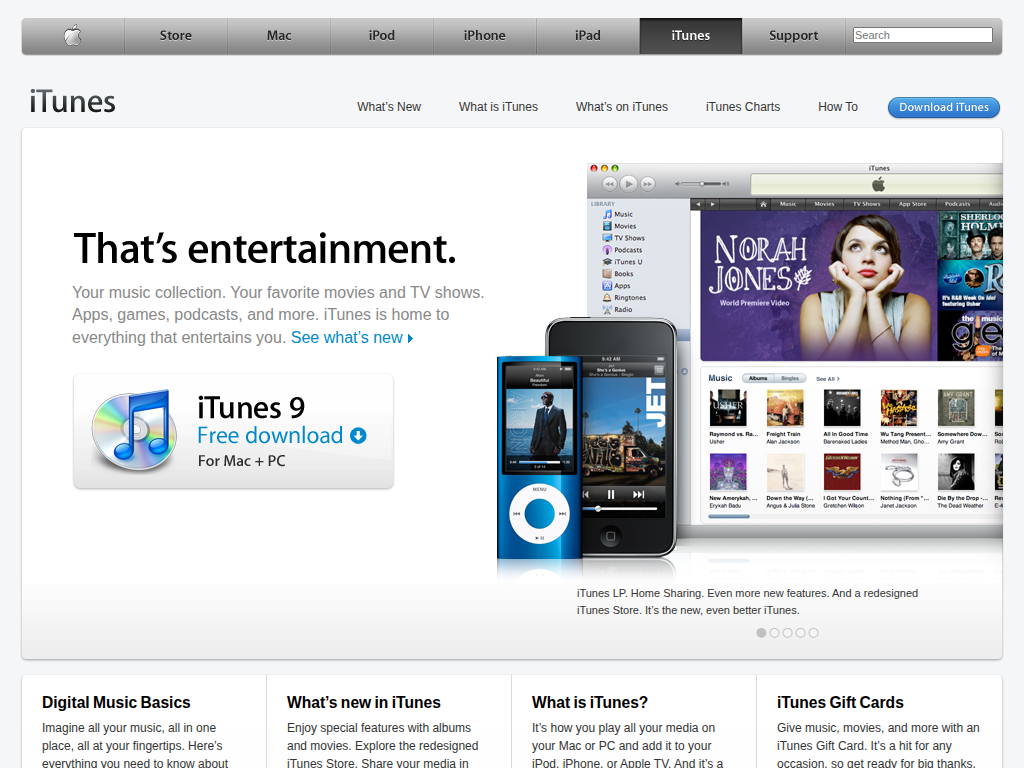Select Books in iTunes sidebar
The height and width of the screenshot is (768, 1024).
[x=618, y=274]
